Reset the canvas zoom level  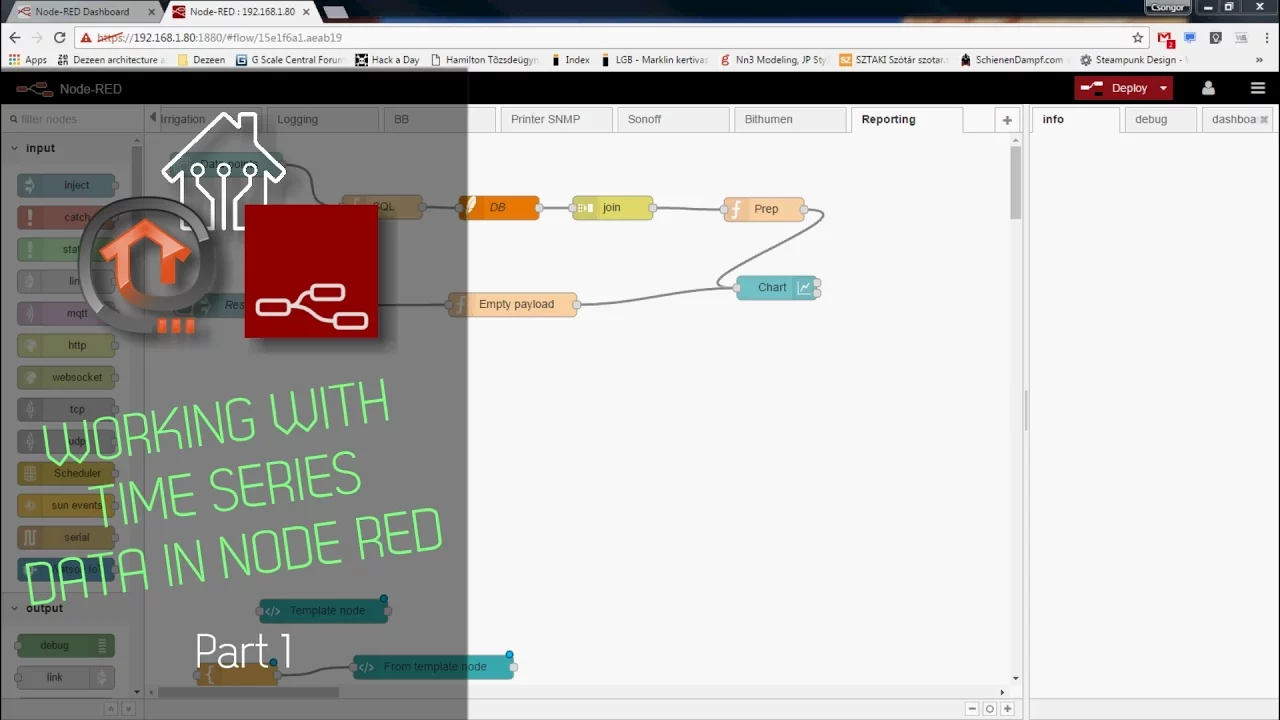click(990, 709)
